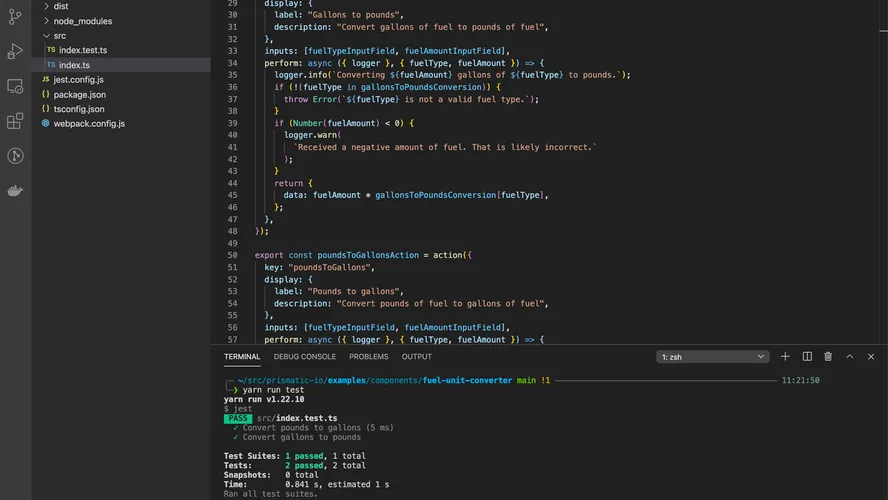
Task: Expand the dist folder
Action: coord(61,6)
